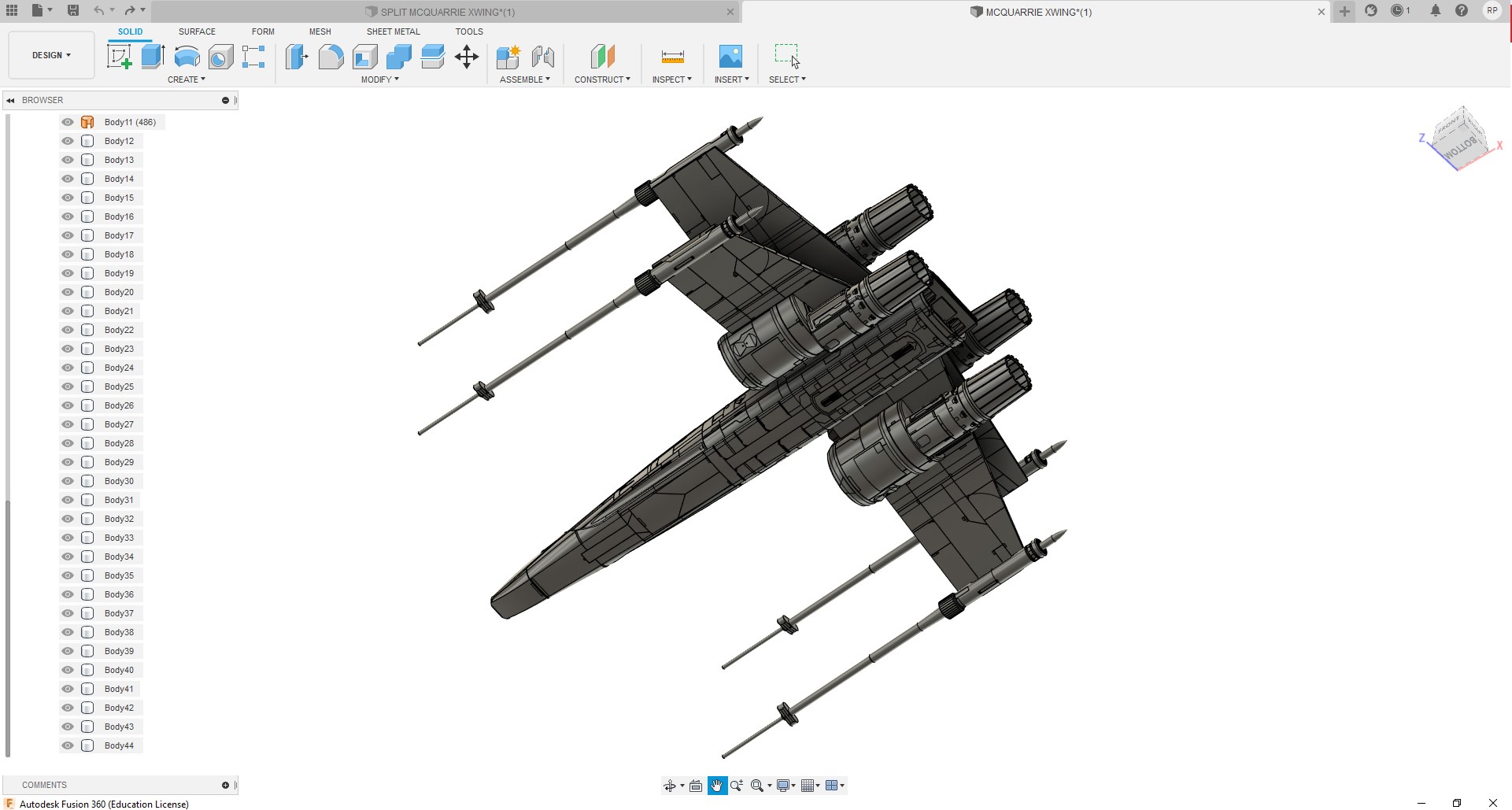Click the ViewCube orientation cube
Viewport: 1512px width, 810px height.
1461,139
